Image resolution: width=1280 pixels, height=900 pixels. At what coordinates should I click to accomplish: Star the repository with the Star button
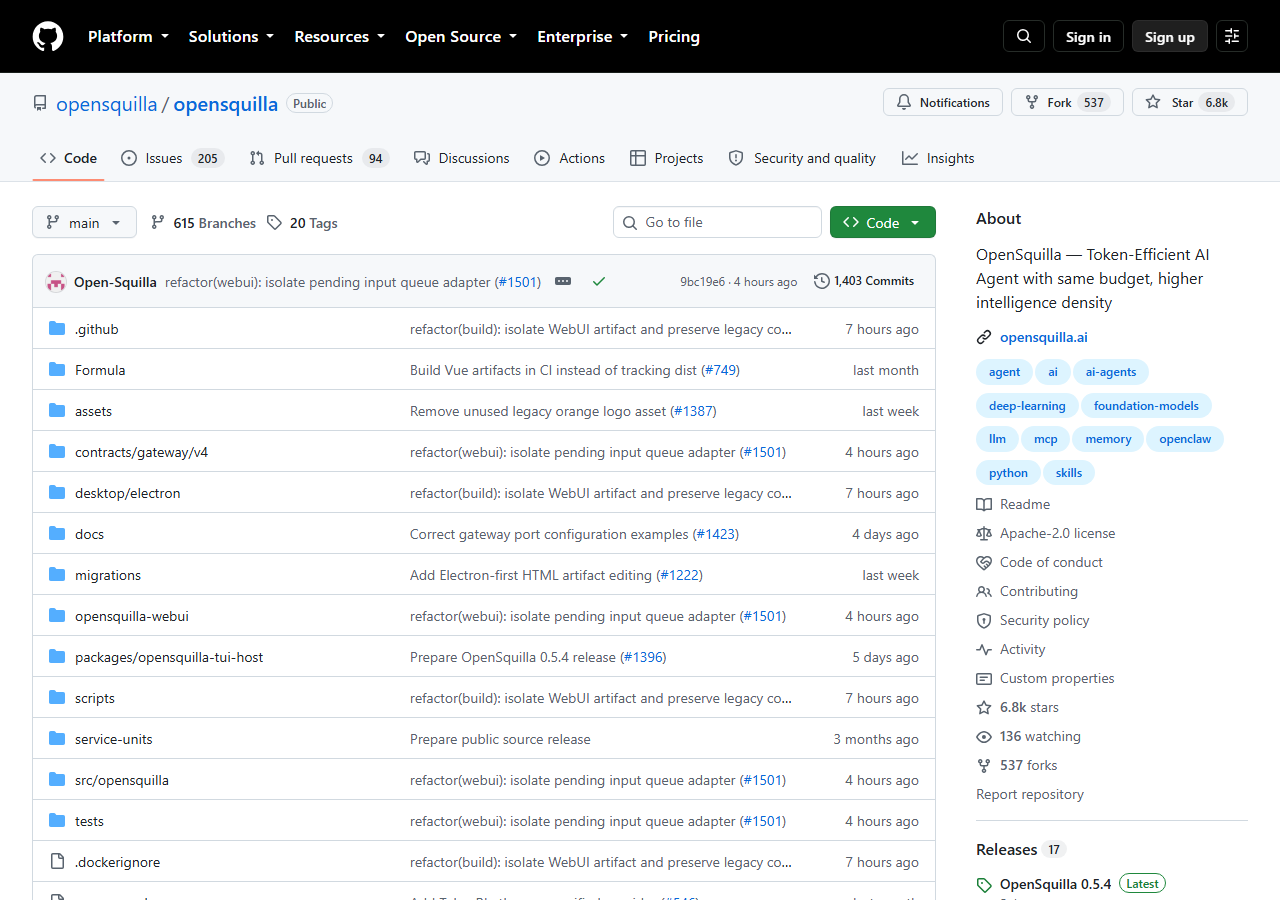tap(1190, 102)
